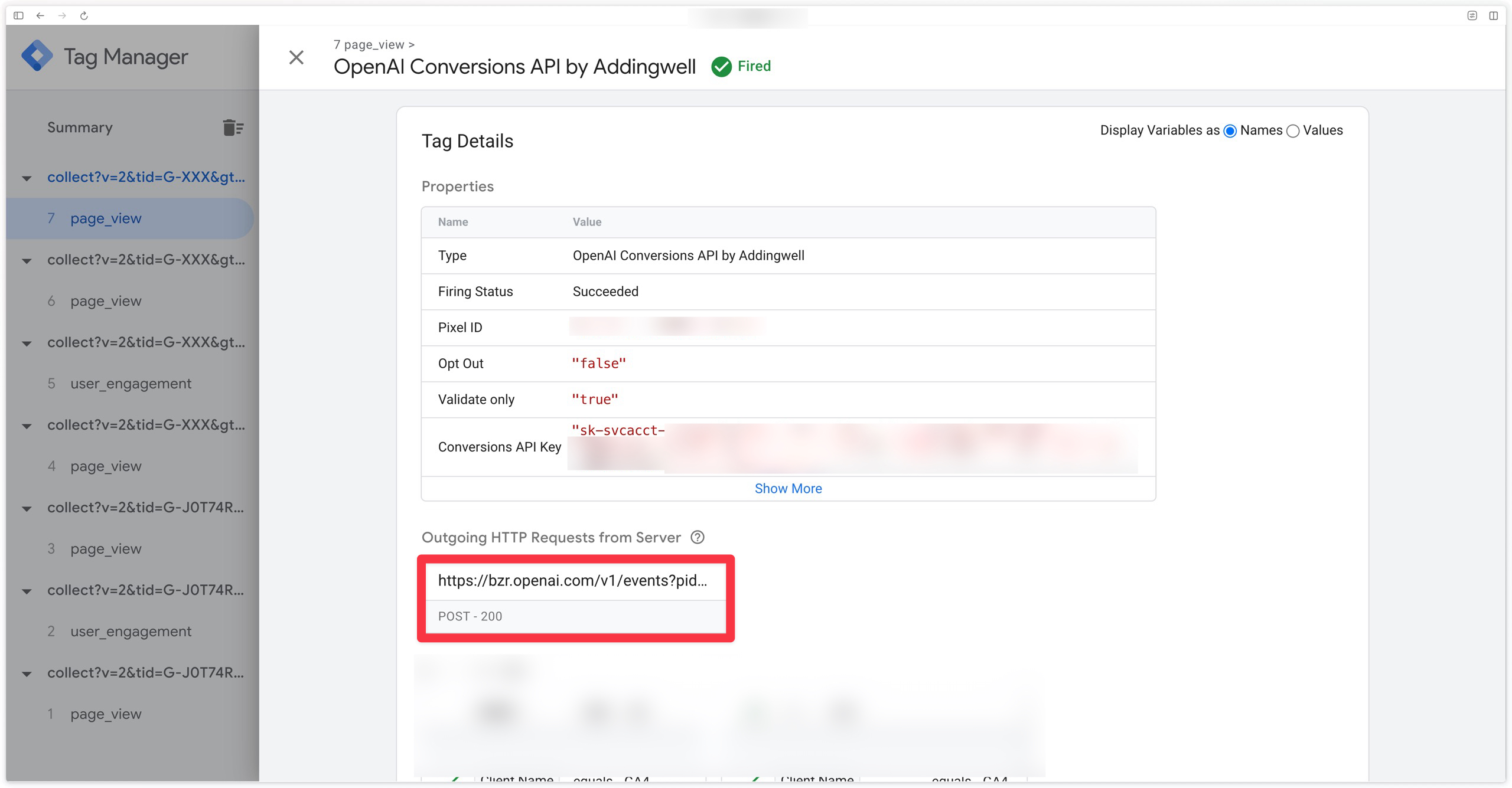Screen dimensions: 1512x788
Task: Collapse the collect request above 1 page_view
Action: coord(27,674)
